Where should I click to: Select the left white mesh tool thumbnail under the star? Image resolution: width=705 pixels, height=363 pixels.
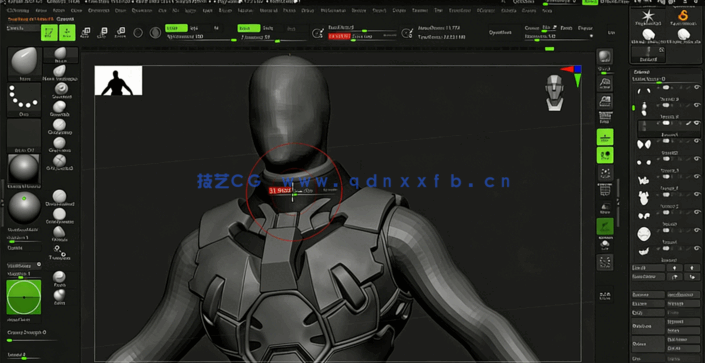(x=648, y=35)
